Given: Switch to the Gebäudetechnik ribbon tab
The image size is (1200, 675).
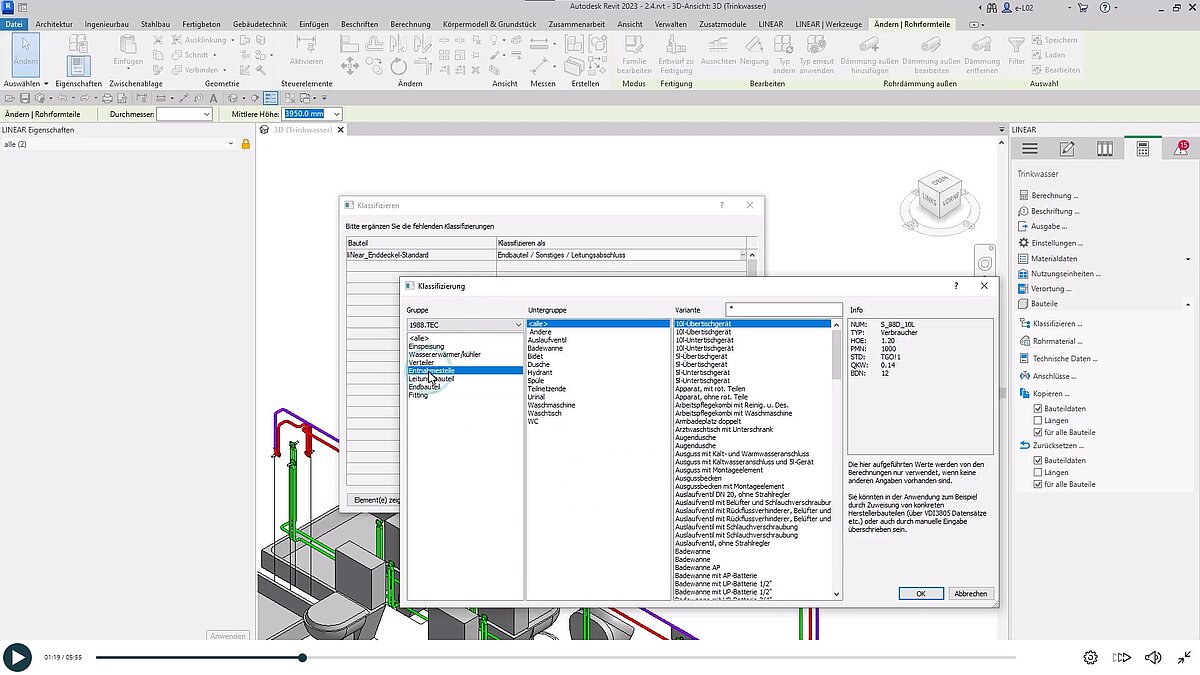Looking at the screenshot, I should coord(262,23).
